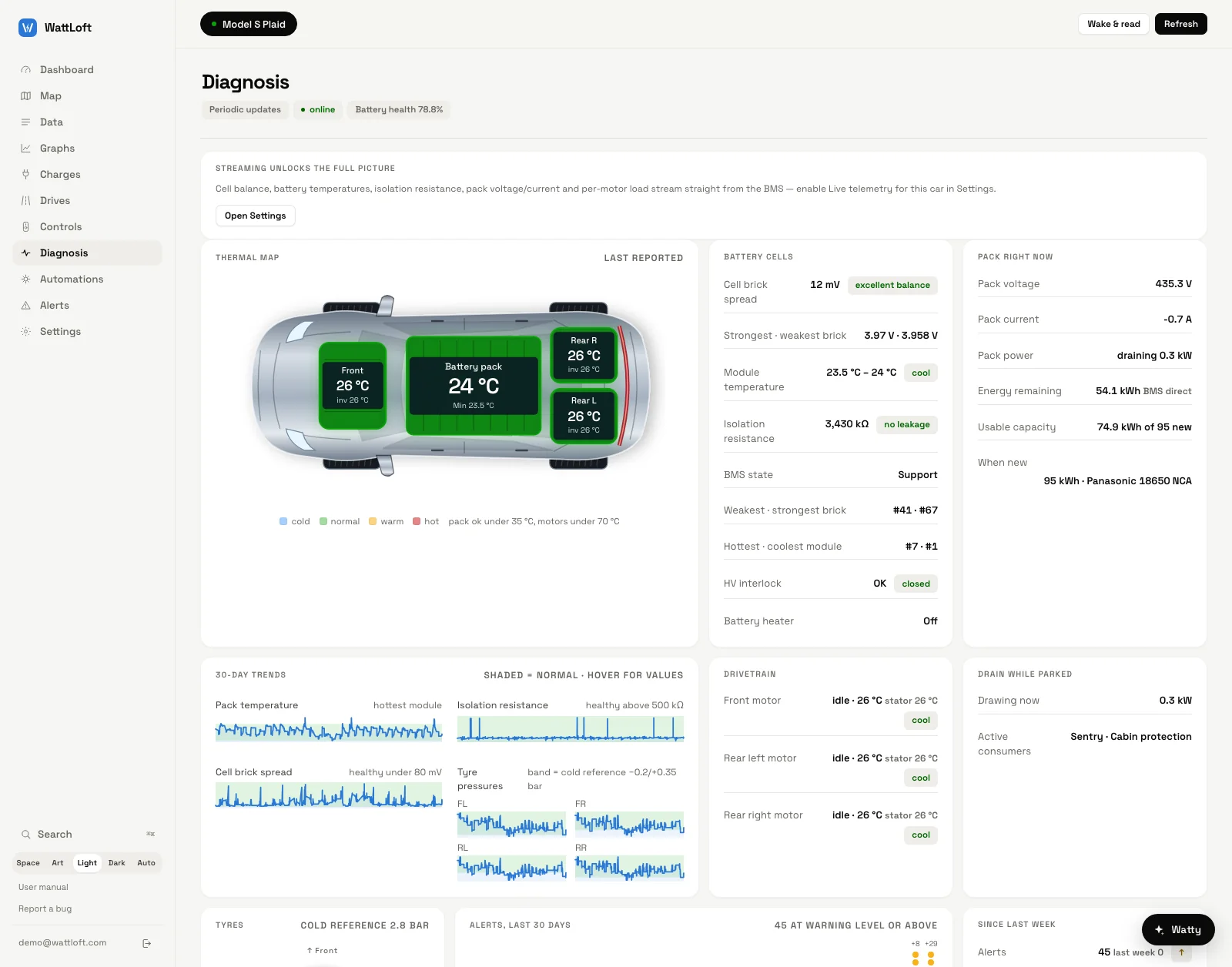1232x967 pixels.
Task: Click Open Settings button
Action: pos(255,216)
